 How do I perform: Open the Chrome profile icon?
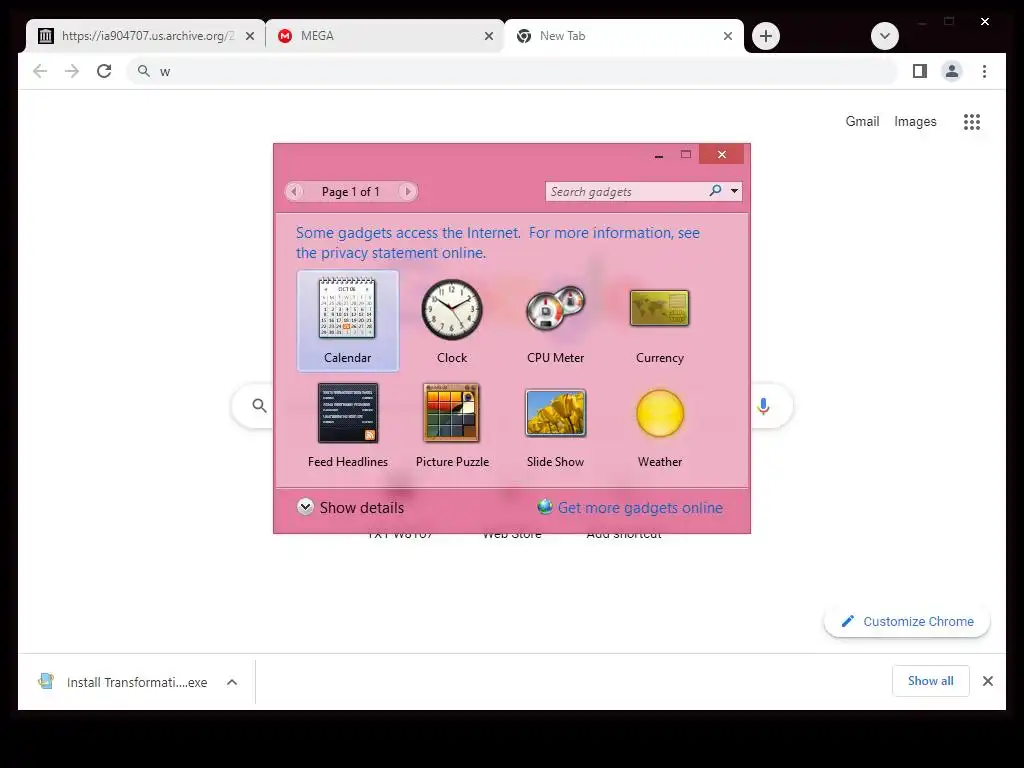[x=952, y=71]
